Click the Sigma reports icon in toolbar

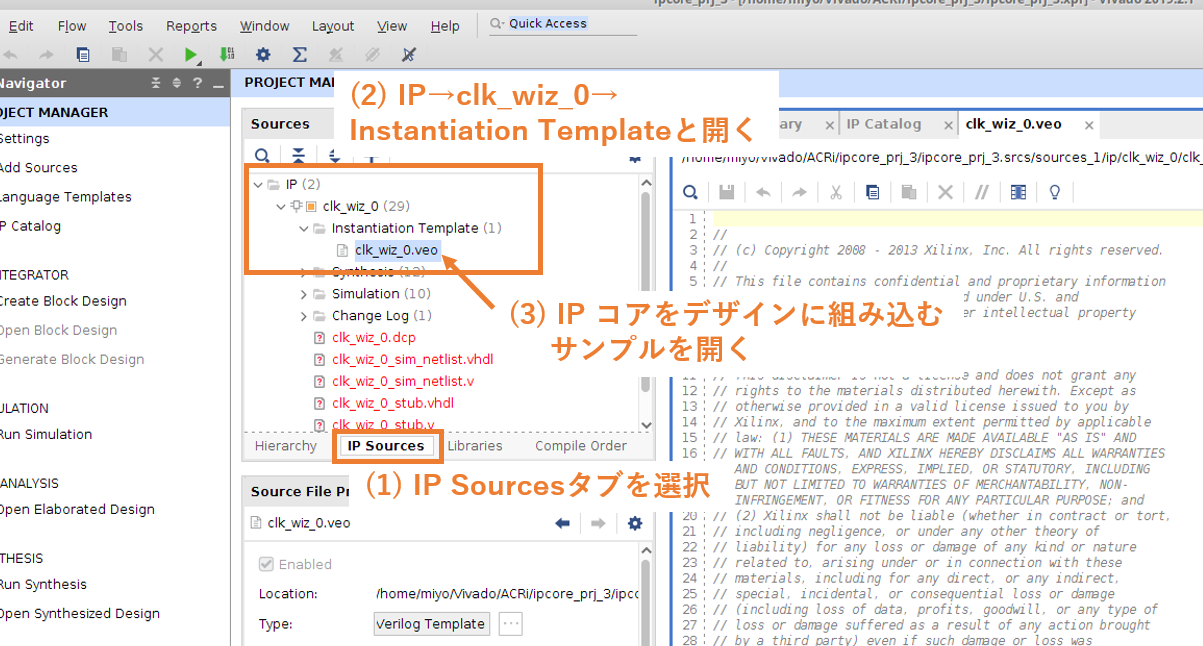click(299, 55)
